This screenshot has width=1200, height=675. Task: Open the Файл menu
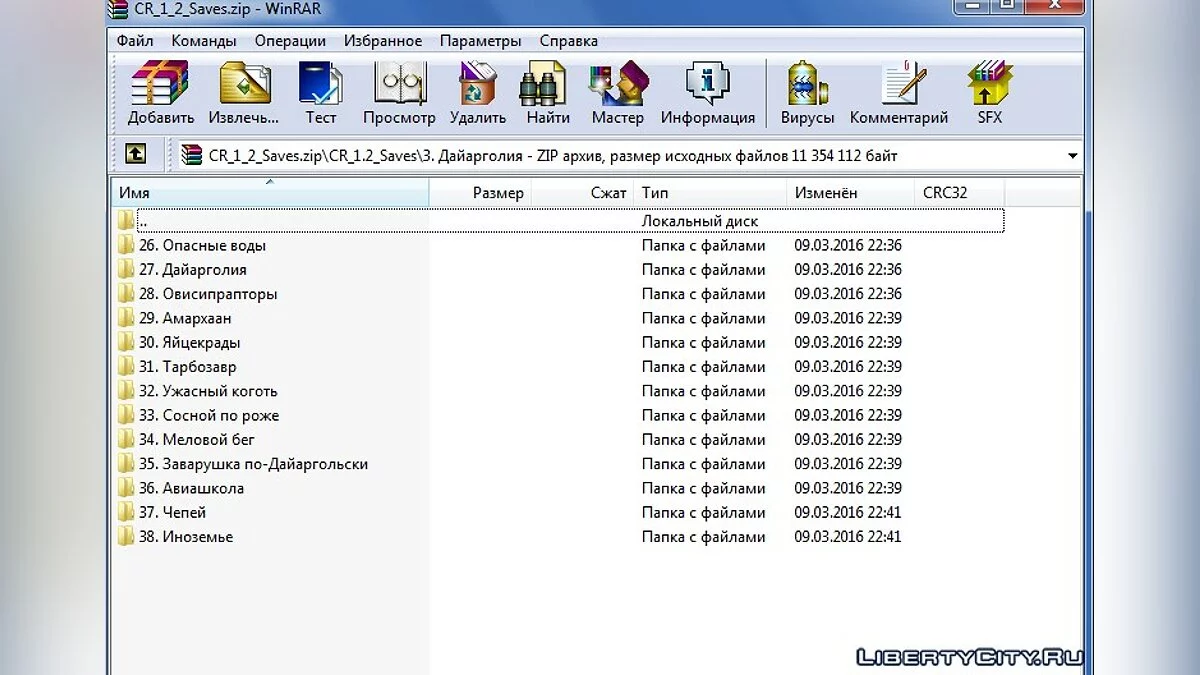pyautogui.click(x=135, y=41)
